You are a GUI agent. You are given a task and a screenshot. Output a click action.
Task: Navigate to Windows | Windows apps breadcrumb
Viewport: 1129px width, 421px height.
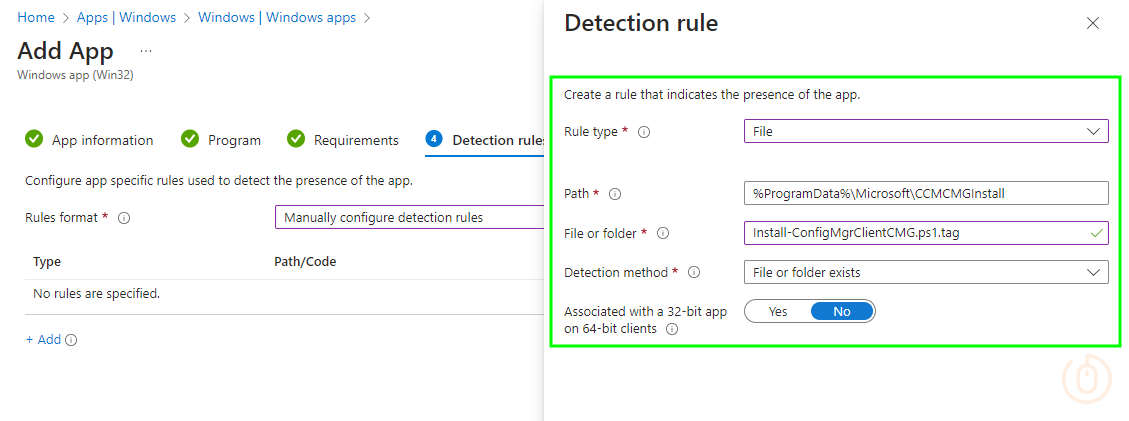point(277,18)
